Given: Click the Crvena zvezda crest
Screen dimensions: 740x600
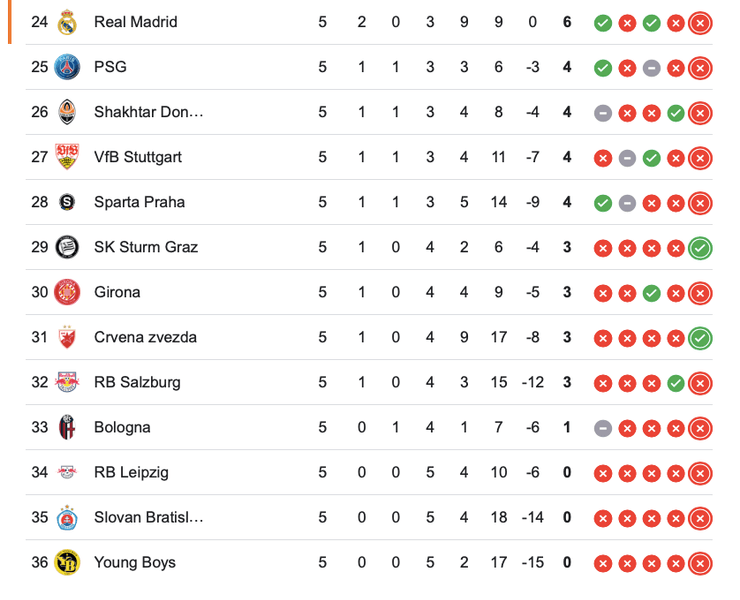Looking at the screenshot, I should tap(67, 337).
